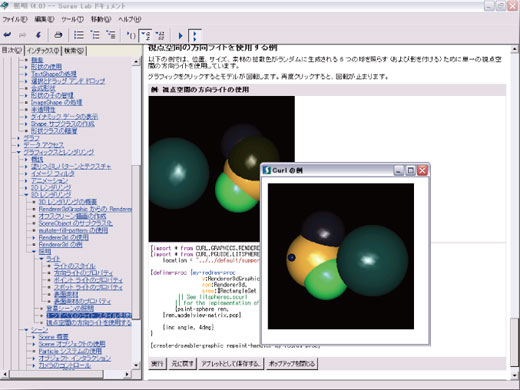Image resolution: width=520 pixels, height=390 pixels.
Task: Click the grayed forward arrow toolbar icon
Action: point(23,35)
